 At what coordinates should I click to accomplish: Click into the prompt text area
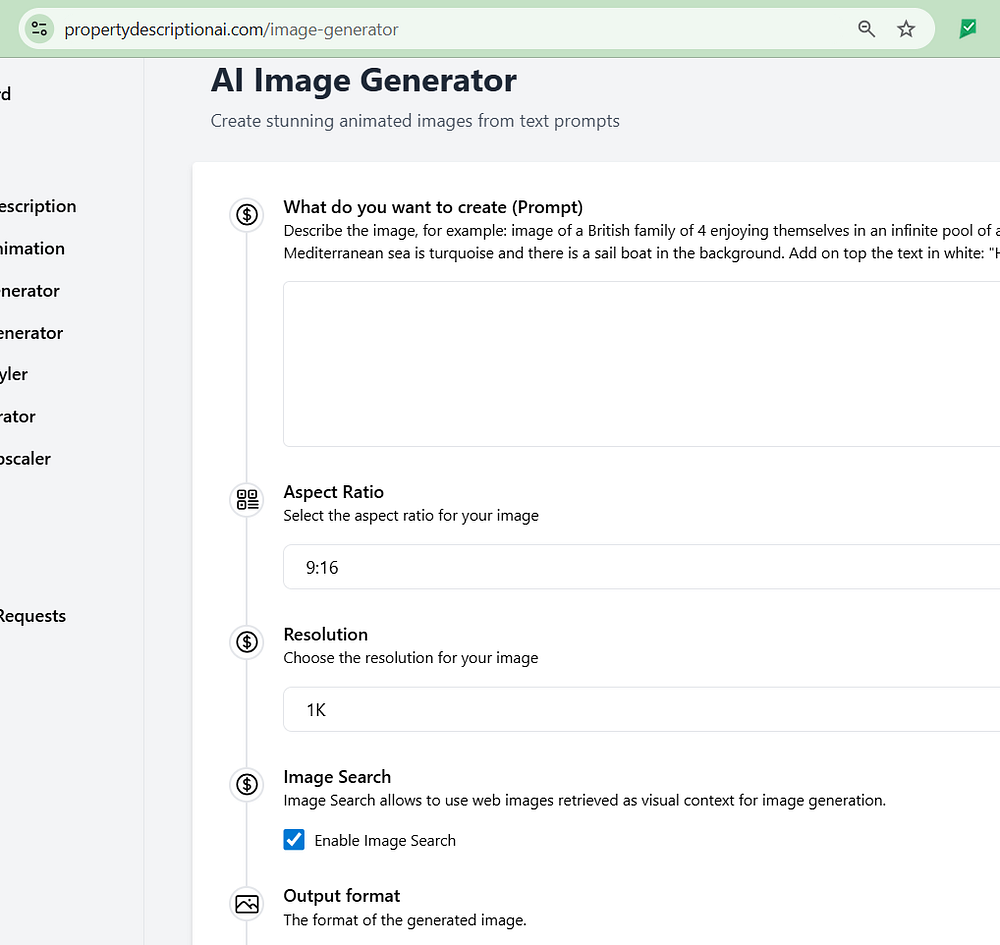(x=640, y=364)
